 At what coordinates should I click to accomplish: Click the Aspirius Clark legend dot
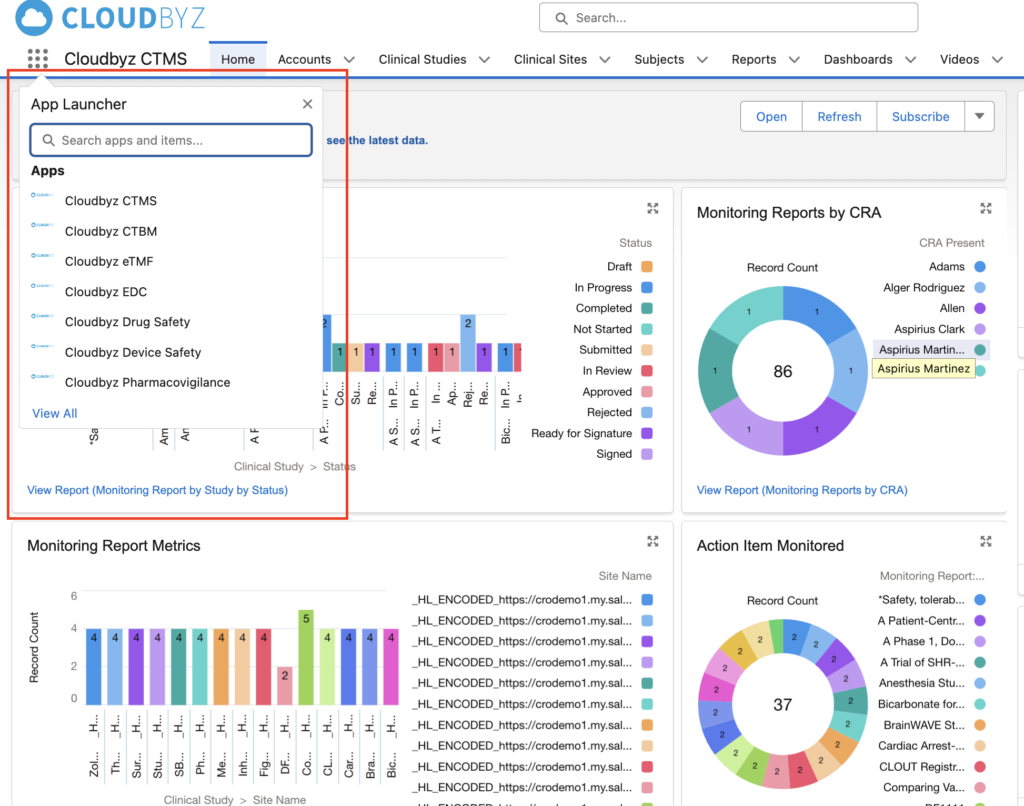(x=980, y=329)
